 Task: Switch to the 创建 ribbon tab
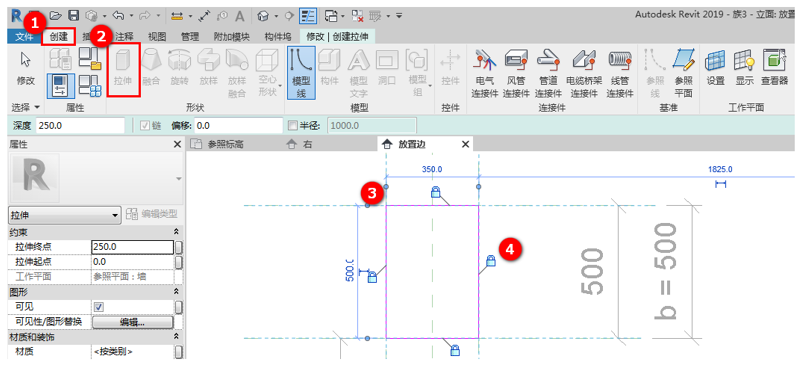pos(58,37)
